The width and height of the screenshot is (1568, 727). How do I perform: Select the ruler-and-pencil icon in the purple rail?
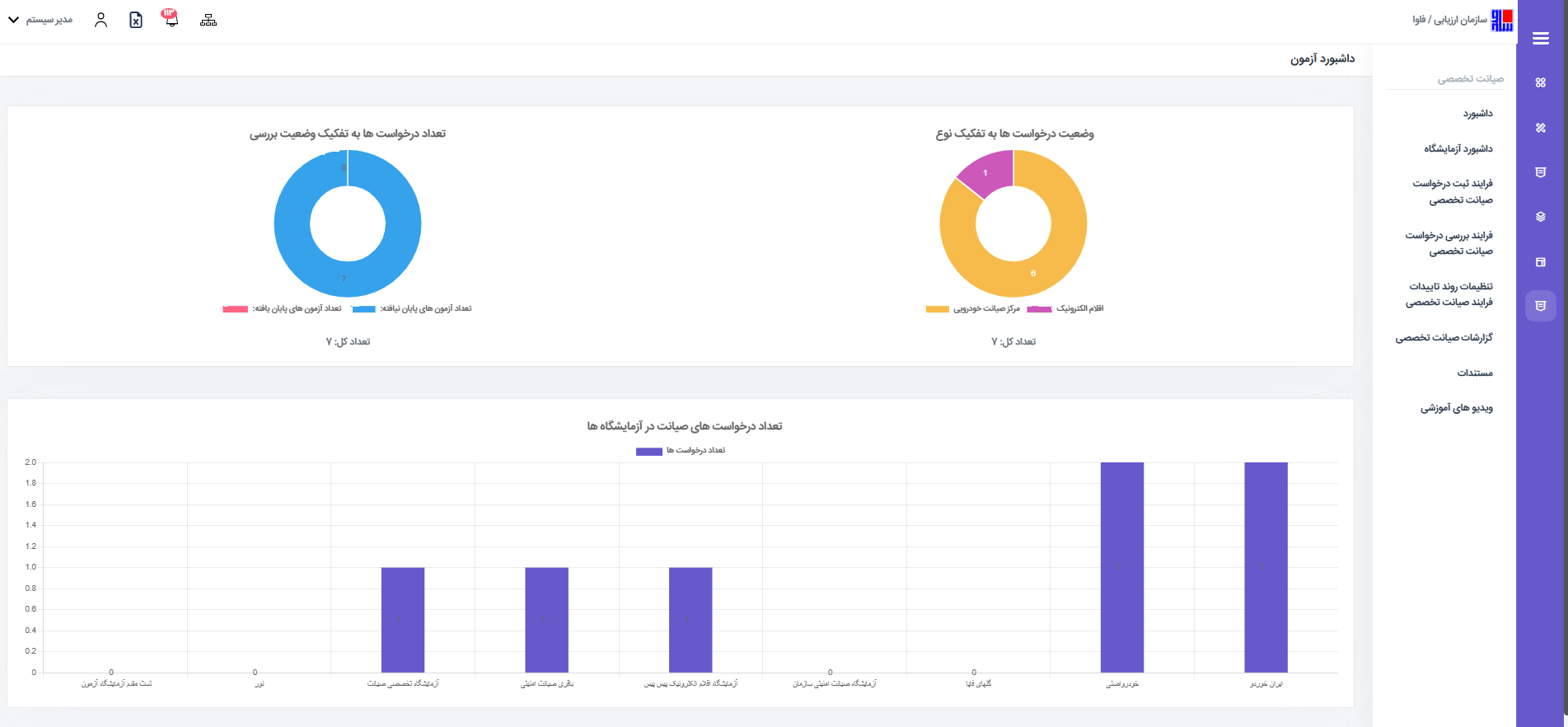pos(1540,128)
